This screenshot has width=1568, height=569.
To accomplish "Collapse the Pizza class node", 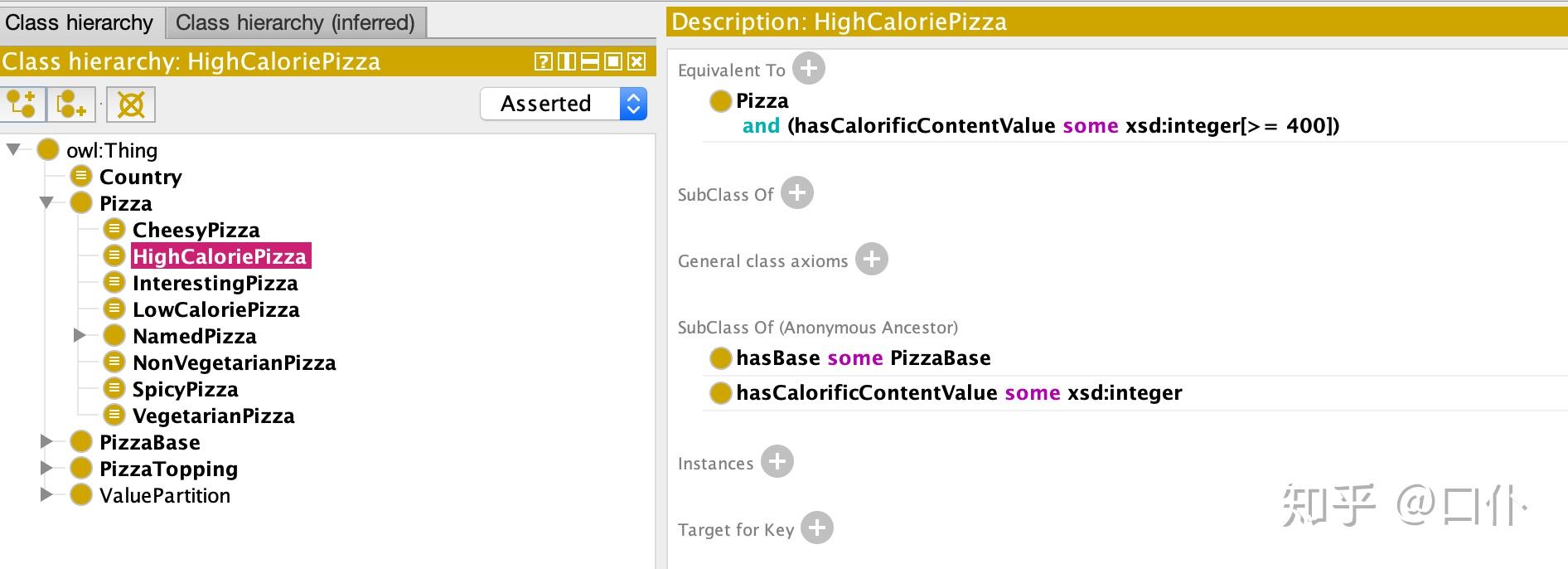I will (x=46, y=202).
